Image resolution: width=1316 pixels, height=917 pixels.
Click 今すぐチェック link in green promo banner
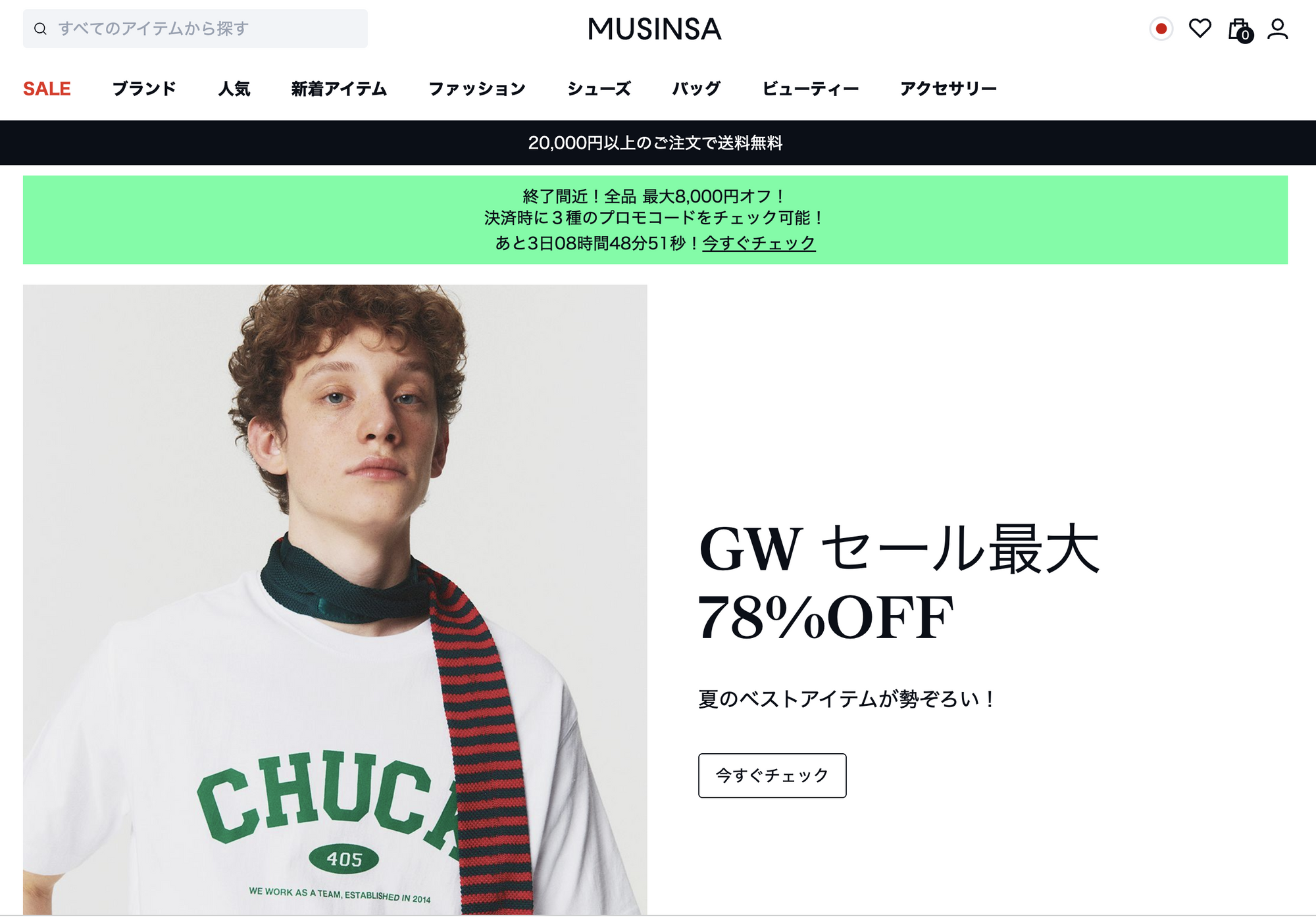point(759,243)
